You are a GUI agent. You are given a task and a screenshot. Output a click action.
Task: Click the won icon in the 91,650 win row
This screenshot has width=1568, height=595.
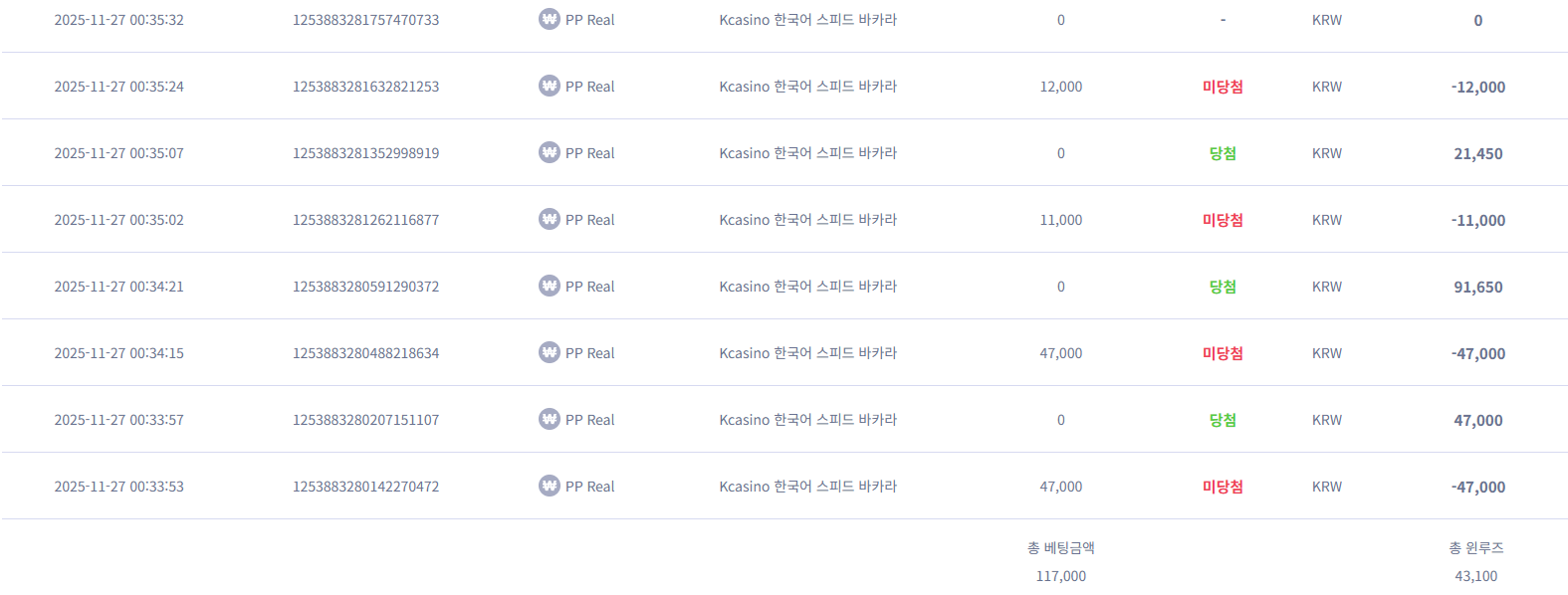click(x=549, y=286)
